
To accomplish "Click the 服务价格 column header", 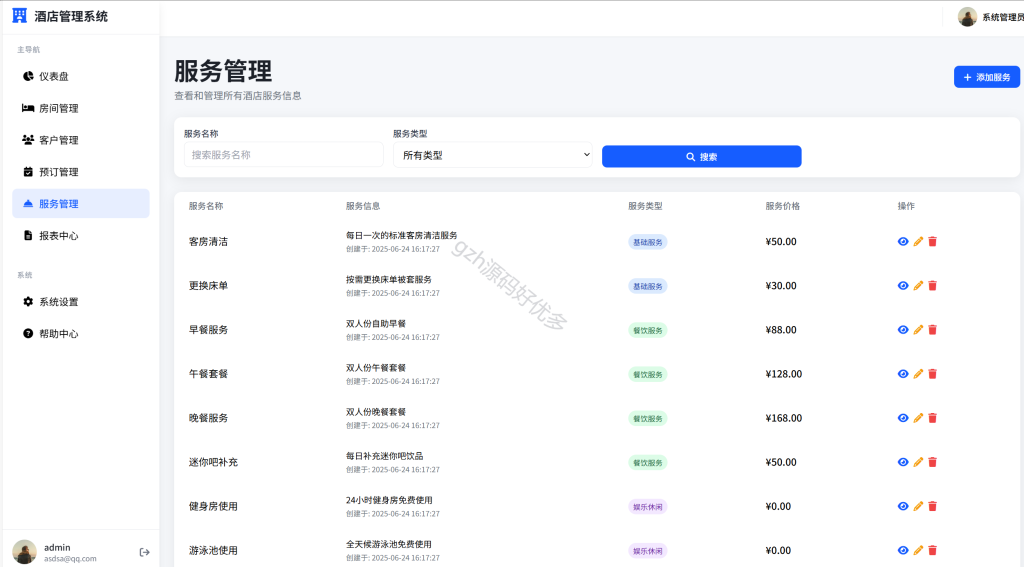I will pyautogui.click(x=782, y=206).
